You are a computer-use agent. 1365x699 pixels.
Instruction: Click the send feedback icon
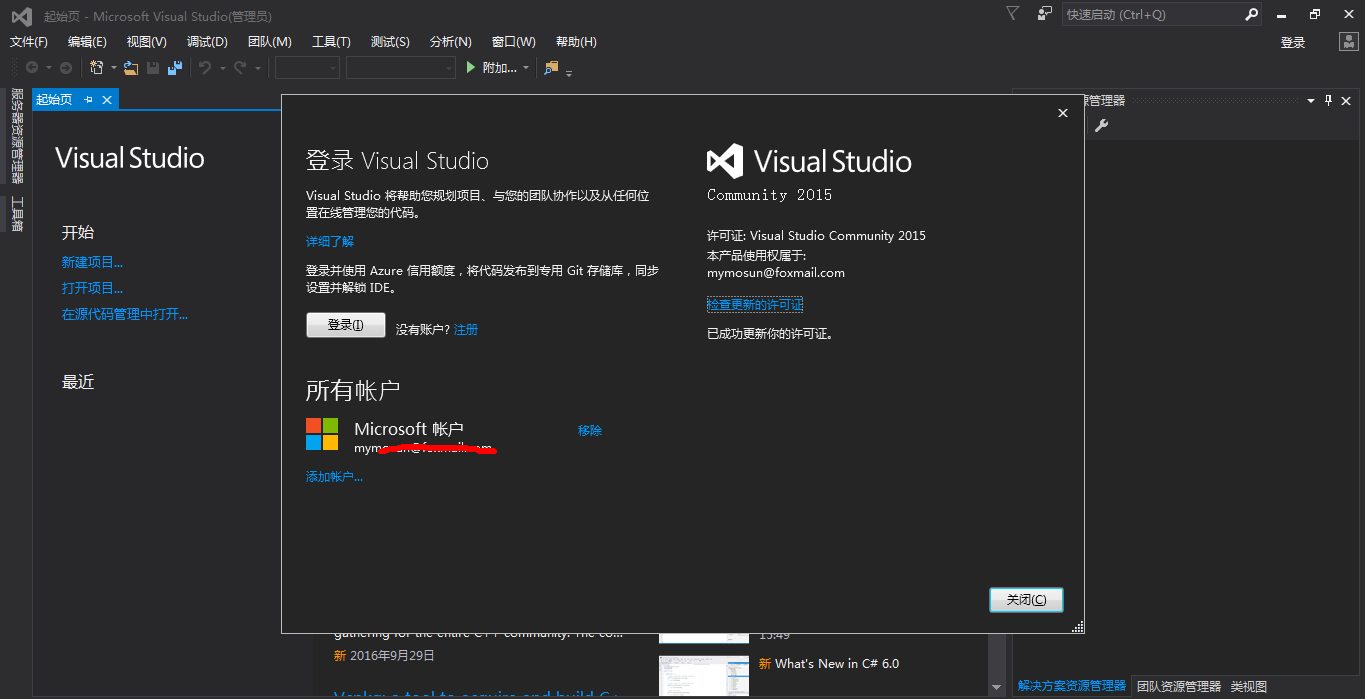(x=1045, y=14)
